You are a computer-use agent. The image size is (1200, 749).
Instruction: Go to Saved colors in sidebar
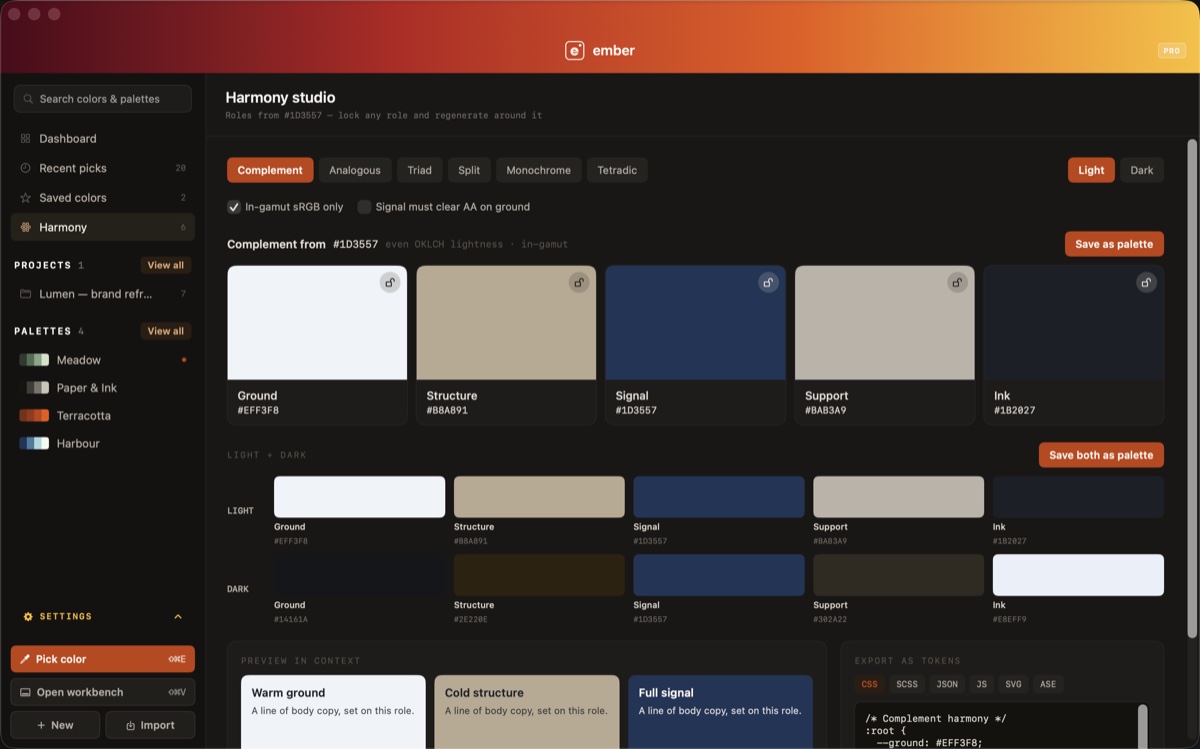[103, 198]
